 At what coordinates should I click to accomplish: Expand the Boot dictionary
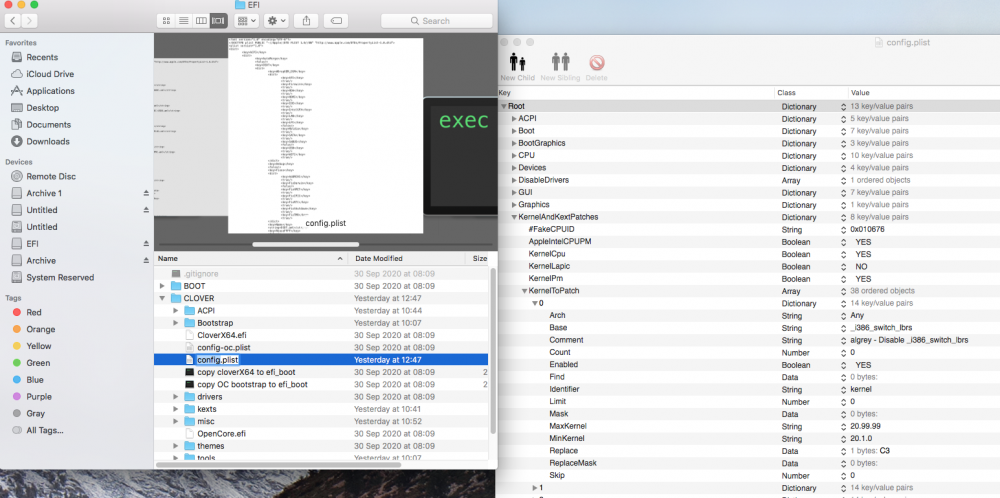click(x=514, y=131)
